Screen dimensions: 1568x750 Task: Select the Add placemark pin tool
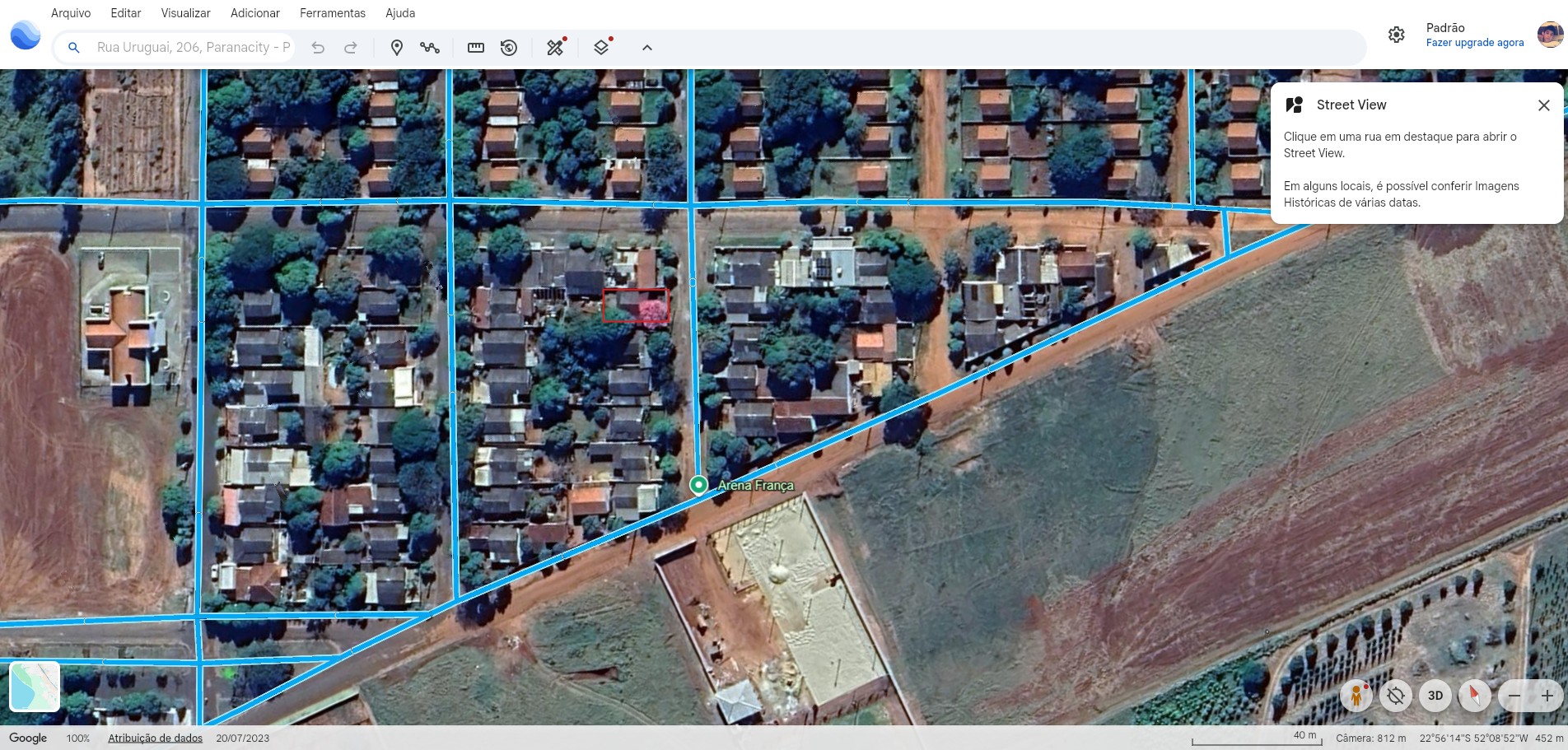pos(396,48)
